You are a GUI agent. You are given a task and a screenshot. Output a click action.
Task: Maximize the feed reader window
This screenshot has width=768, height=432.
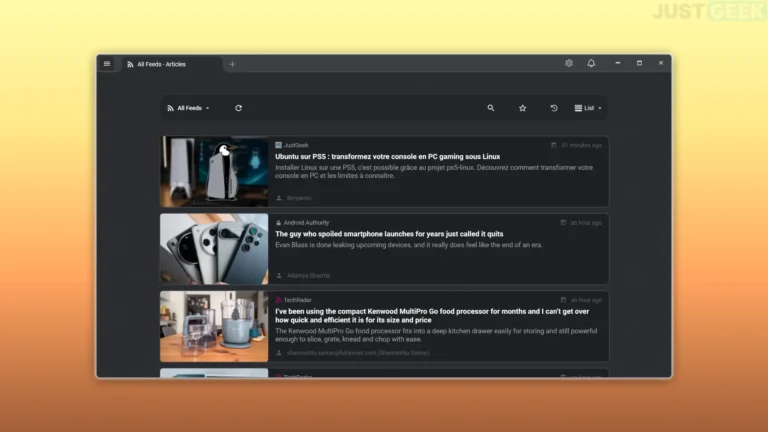639,63
